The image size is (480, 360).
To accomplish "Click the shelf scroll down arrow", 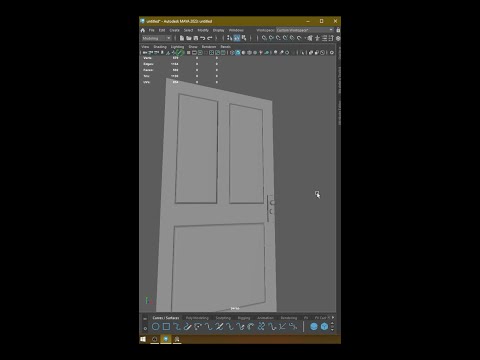I will click(x=332, y=330).
